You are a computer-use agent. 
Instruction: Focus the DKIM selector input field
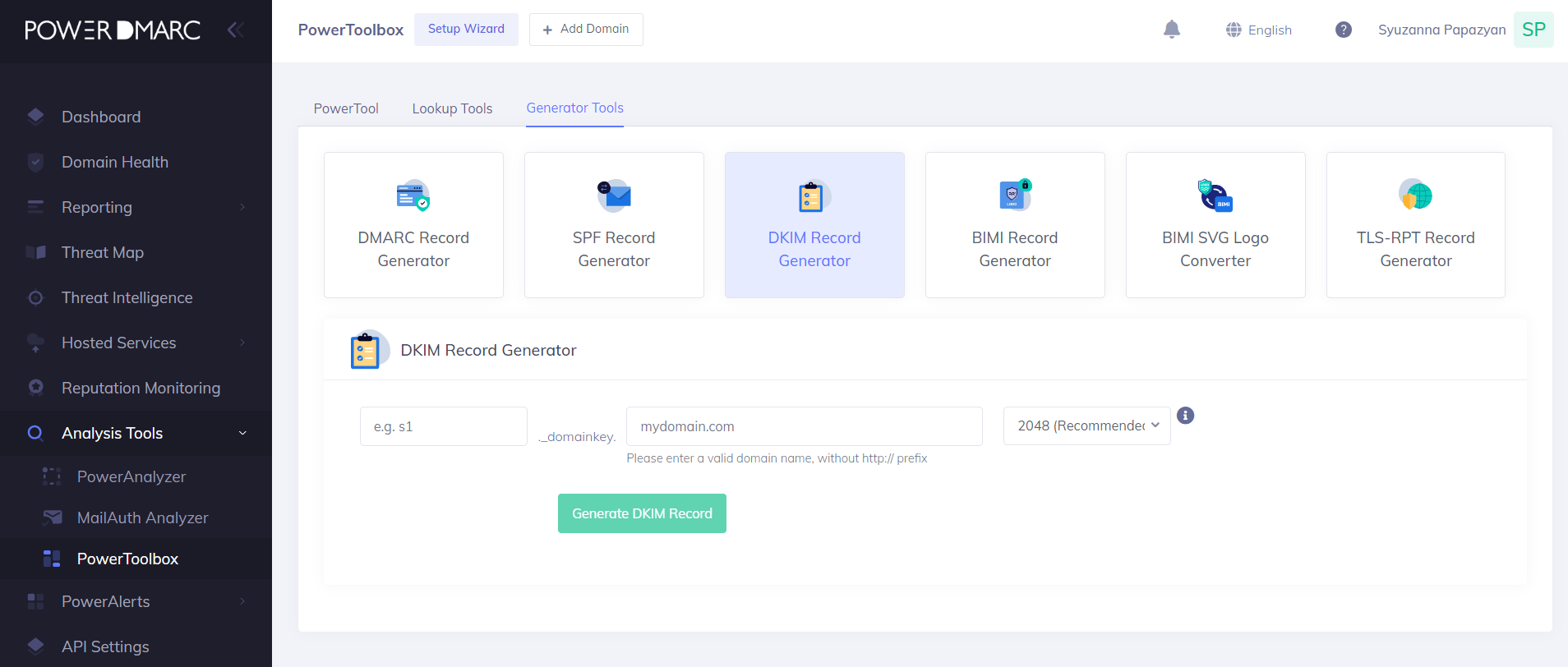coord(444,426)
